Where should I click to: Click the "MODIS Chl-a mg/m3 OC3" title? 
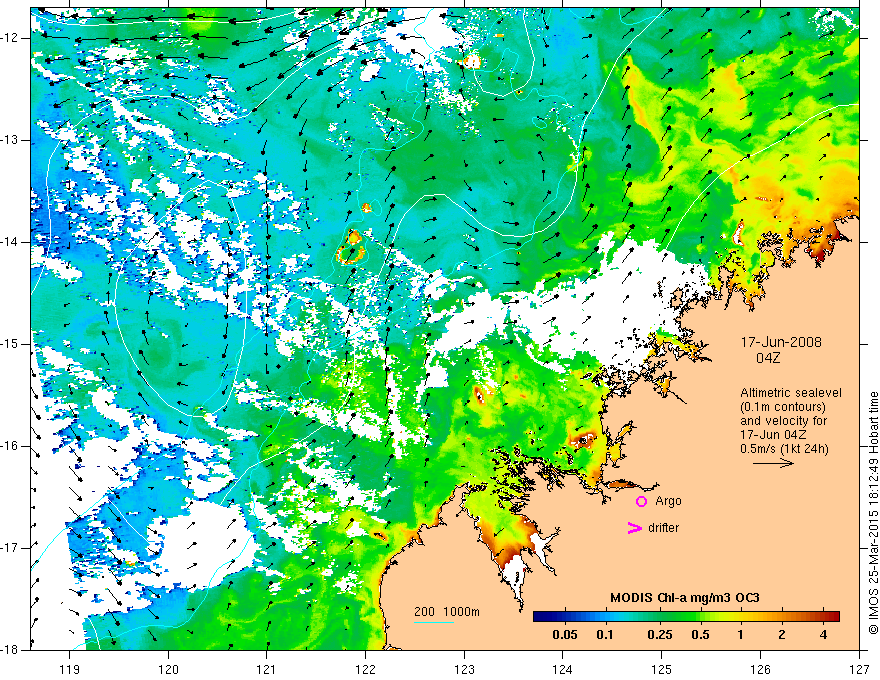pyautogui.click(x=685, y=598)
